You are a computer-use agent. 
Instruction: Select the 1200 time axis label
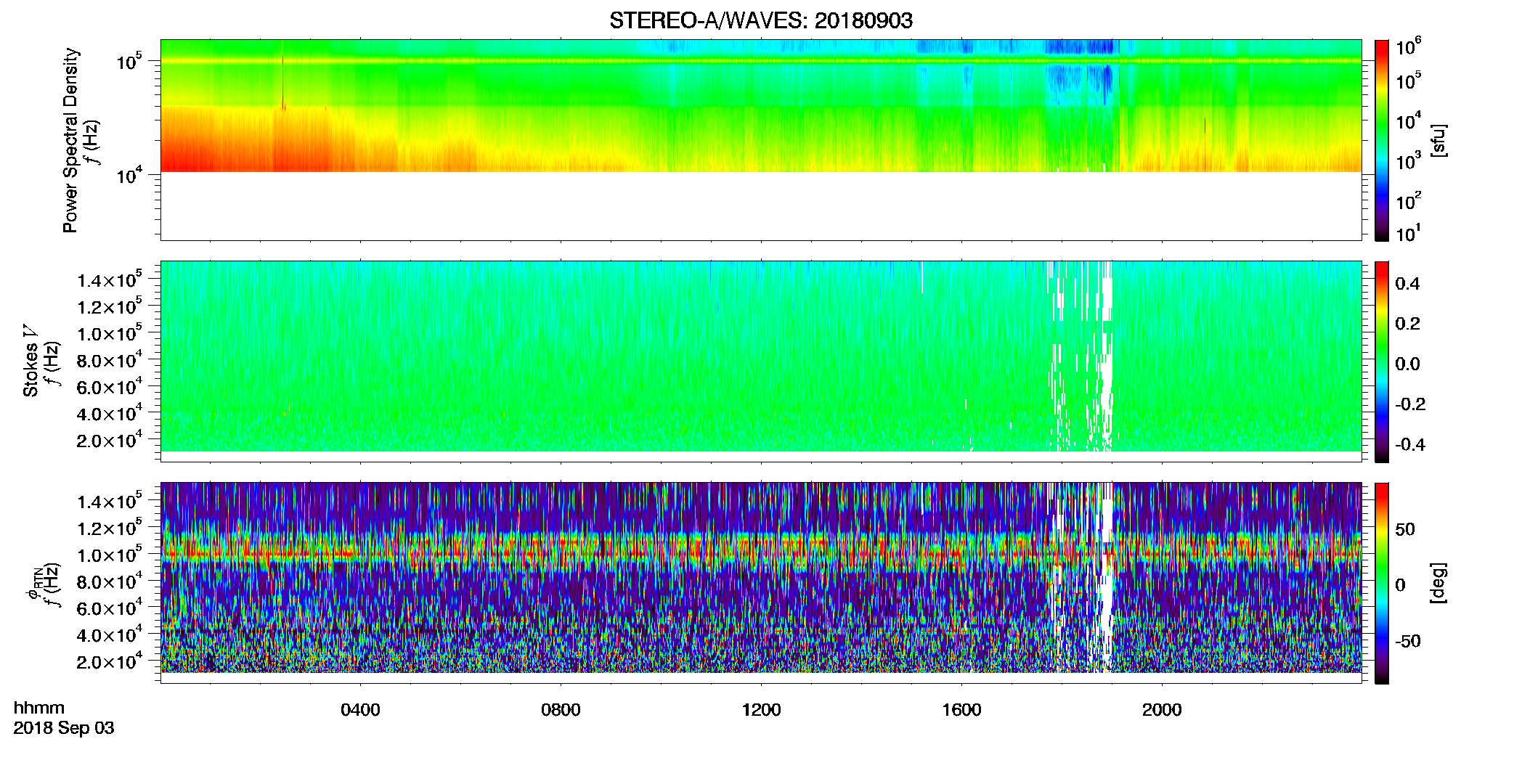[761, 710]
